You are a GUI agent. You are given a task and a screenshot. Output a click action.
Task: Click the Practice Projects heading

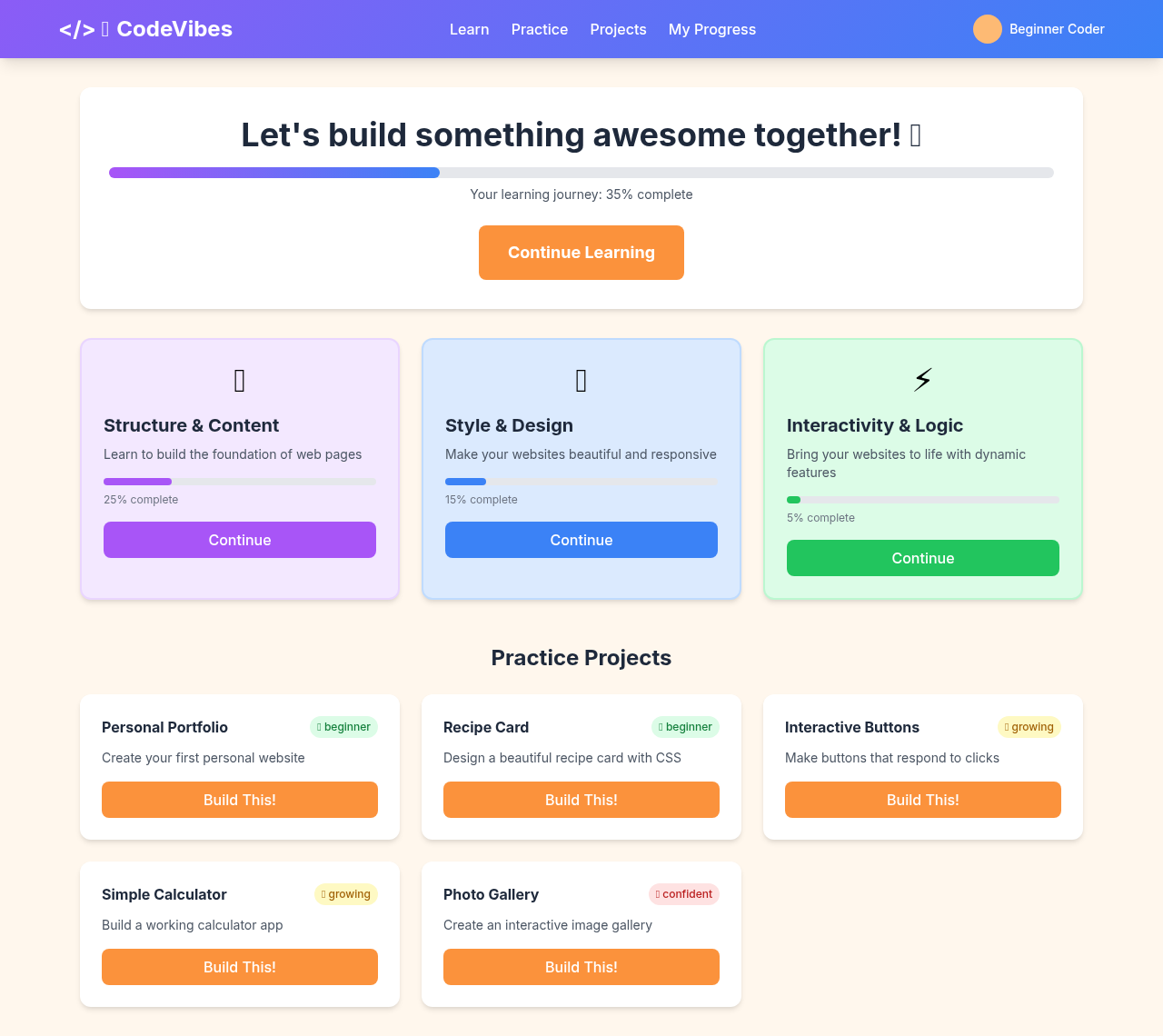[x=581, y=657]
